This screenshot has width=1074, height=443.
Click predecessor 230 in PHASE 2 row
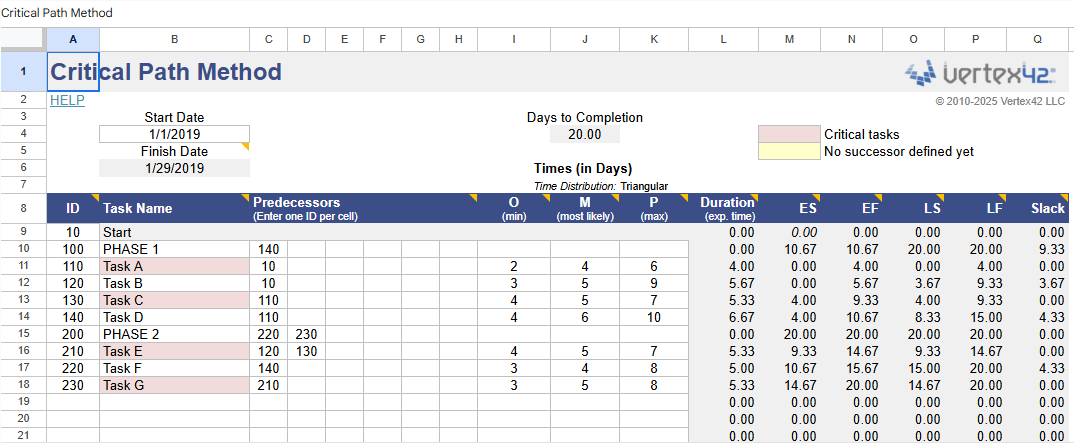[306, 334]
